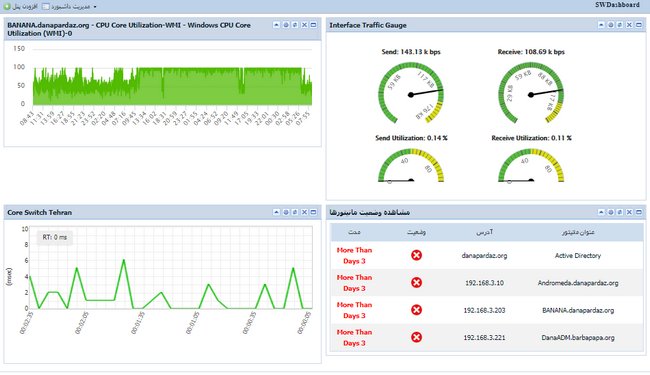Click the 'عنوان مانیتور' column header
This screenshot has width=650, height=375.
[x=578, y=232]
